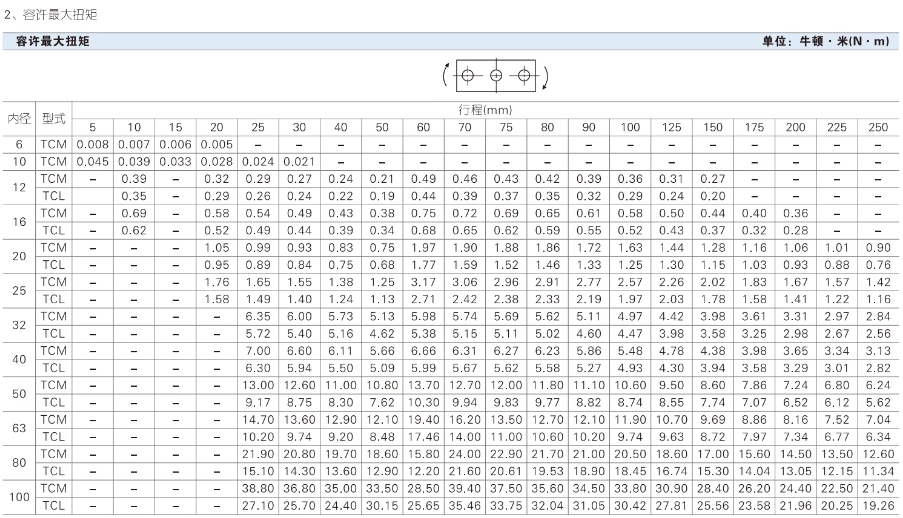
Task: Click the cell with value 22.90
Action: pos(506,454)
